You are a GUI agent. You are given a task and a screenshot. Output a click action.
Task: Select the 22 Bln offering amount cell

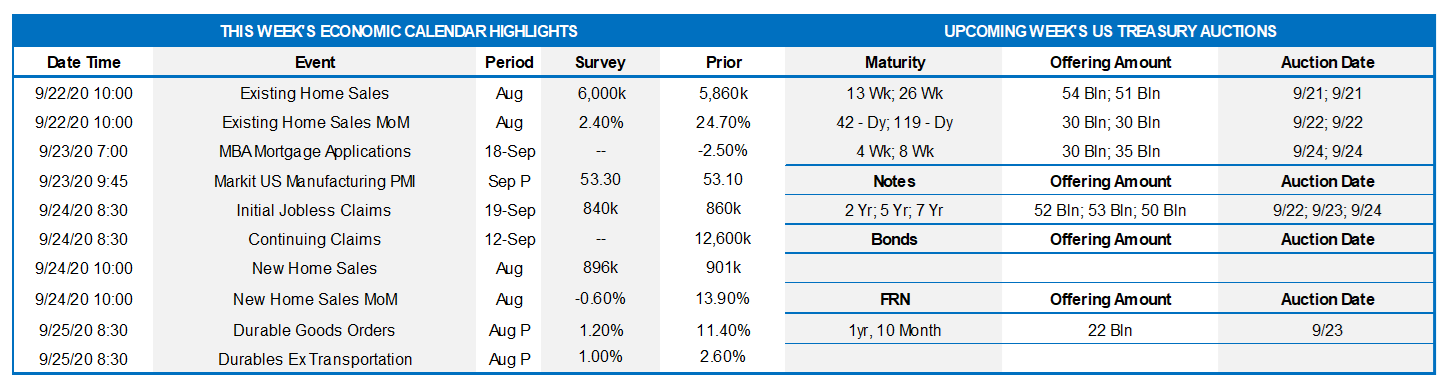[1109, 330]
